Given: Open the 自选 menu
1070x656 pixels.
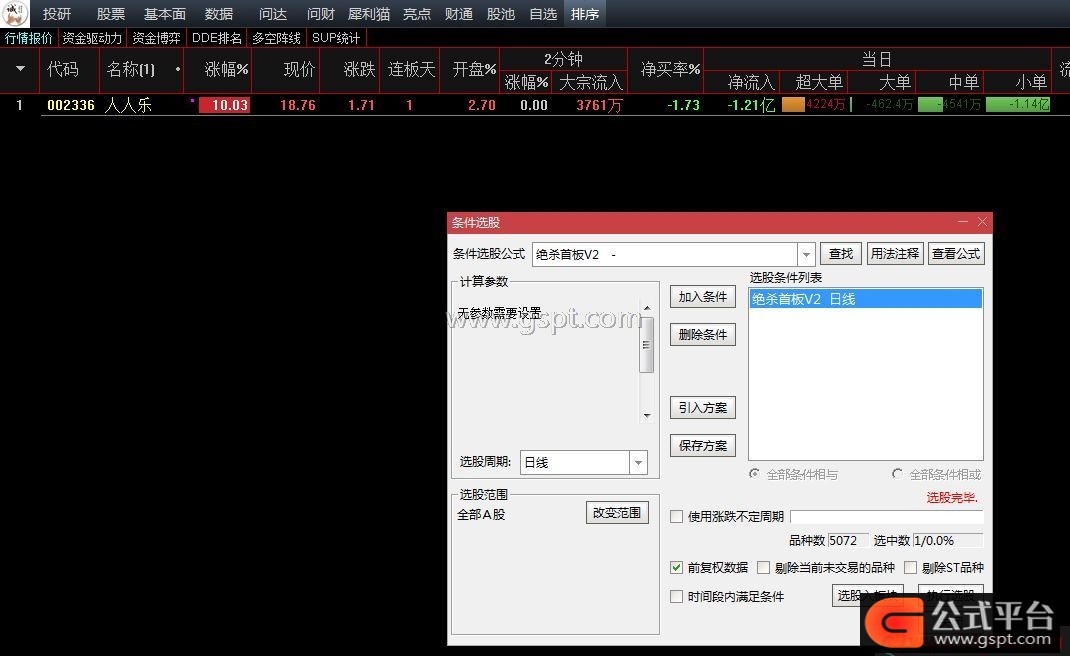Looking at the screenshot, I should click(x=543, y=14).
